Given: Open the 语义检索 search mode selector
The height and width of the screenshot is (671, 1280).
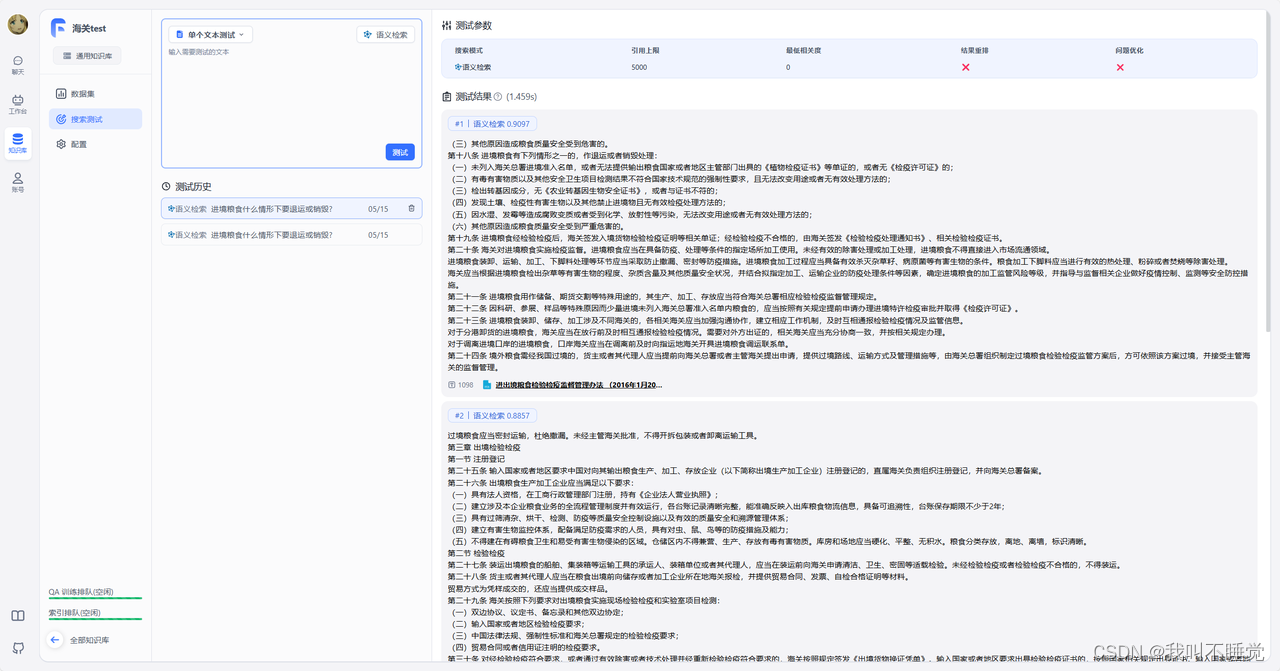Looking at the screenshot, I should pos(385,35).
